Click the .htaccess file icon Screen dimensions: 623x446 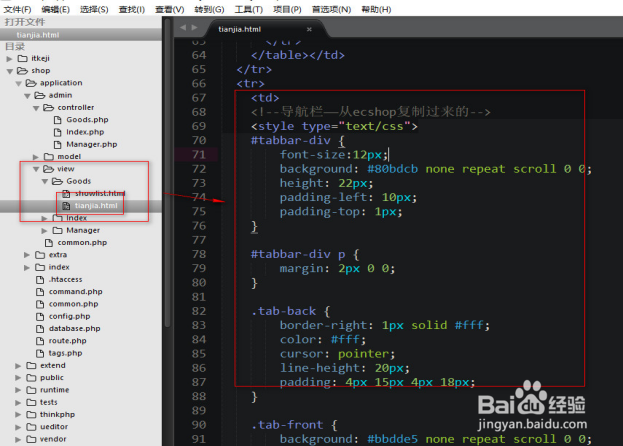(x=40, y=280)
